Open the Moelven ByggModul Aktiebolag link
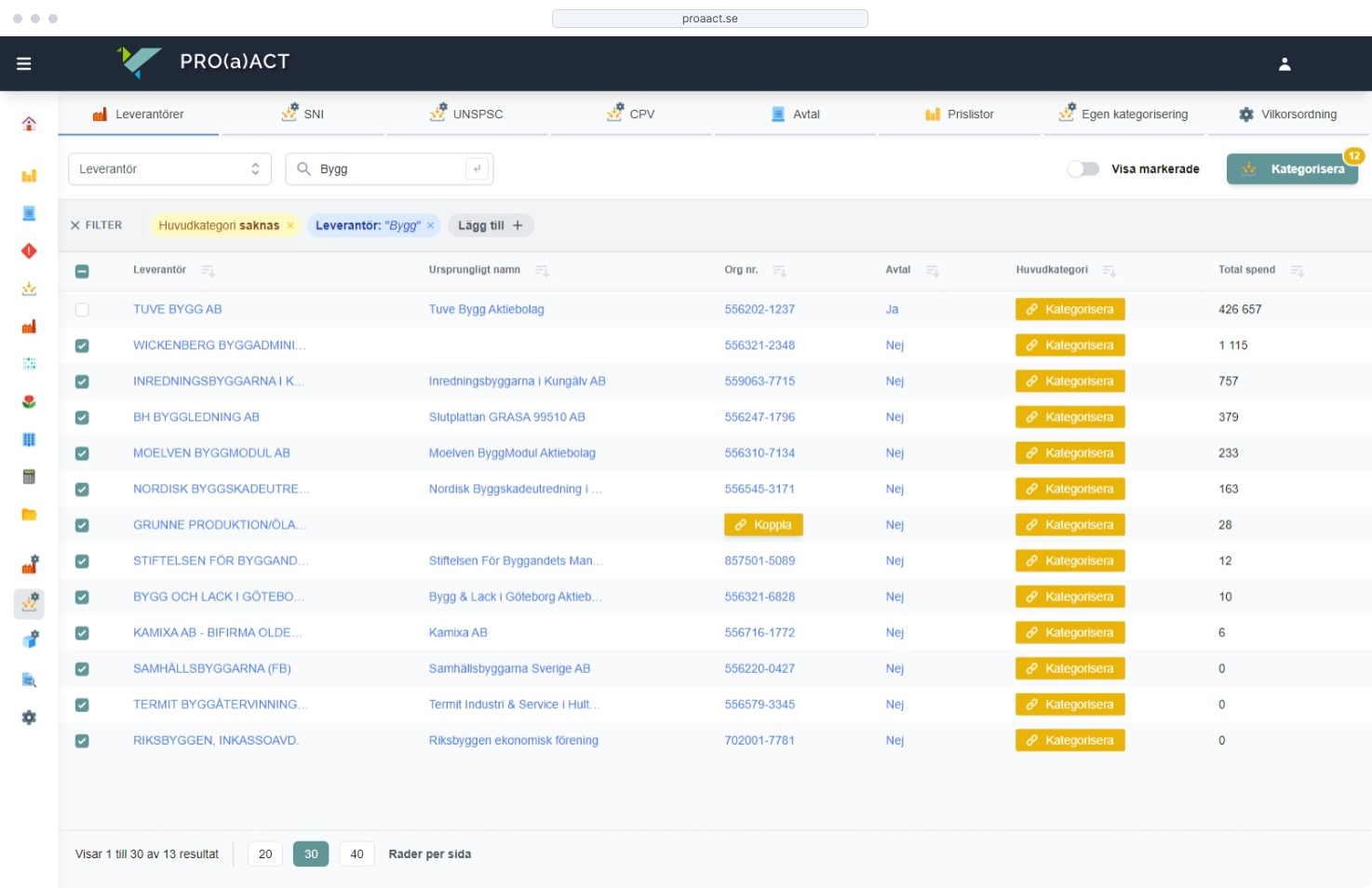The width and height of the screenshot is (1372, 888). click(x=512, y=453)
